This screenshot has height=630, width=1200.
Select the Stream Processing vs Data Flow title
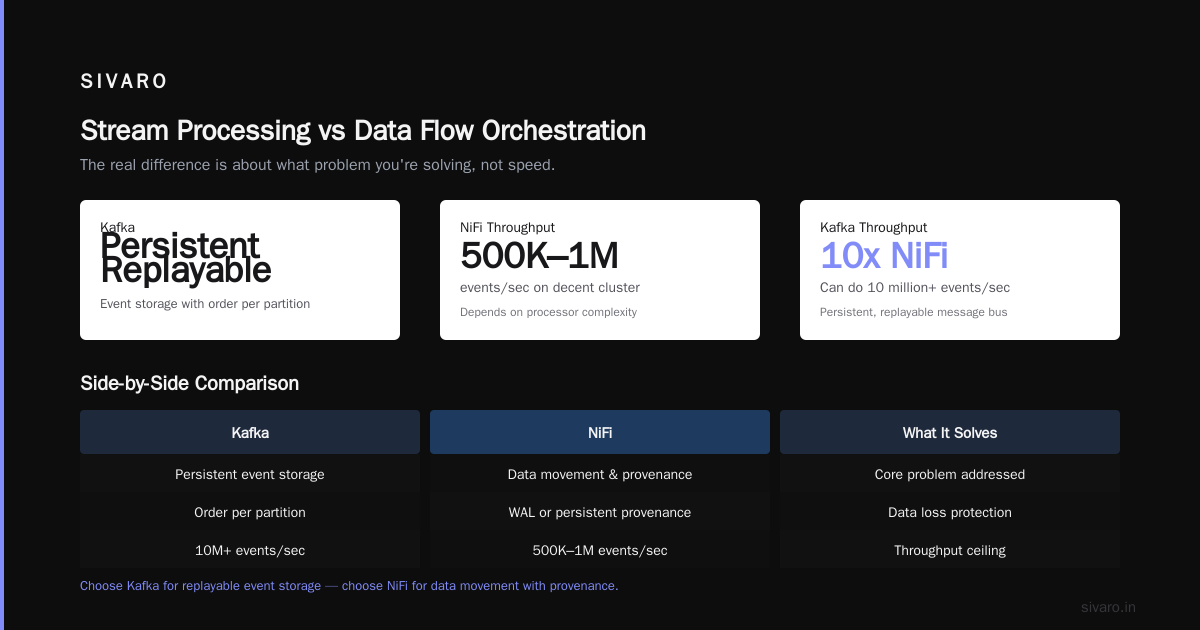[363, 131]
